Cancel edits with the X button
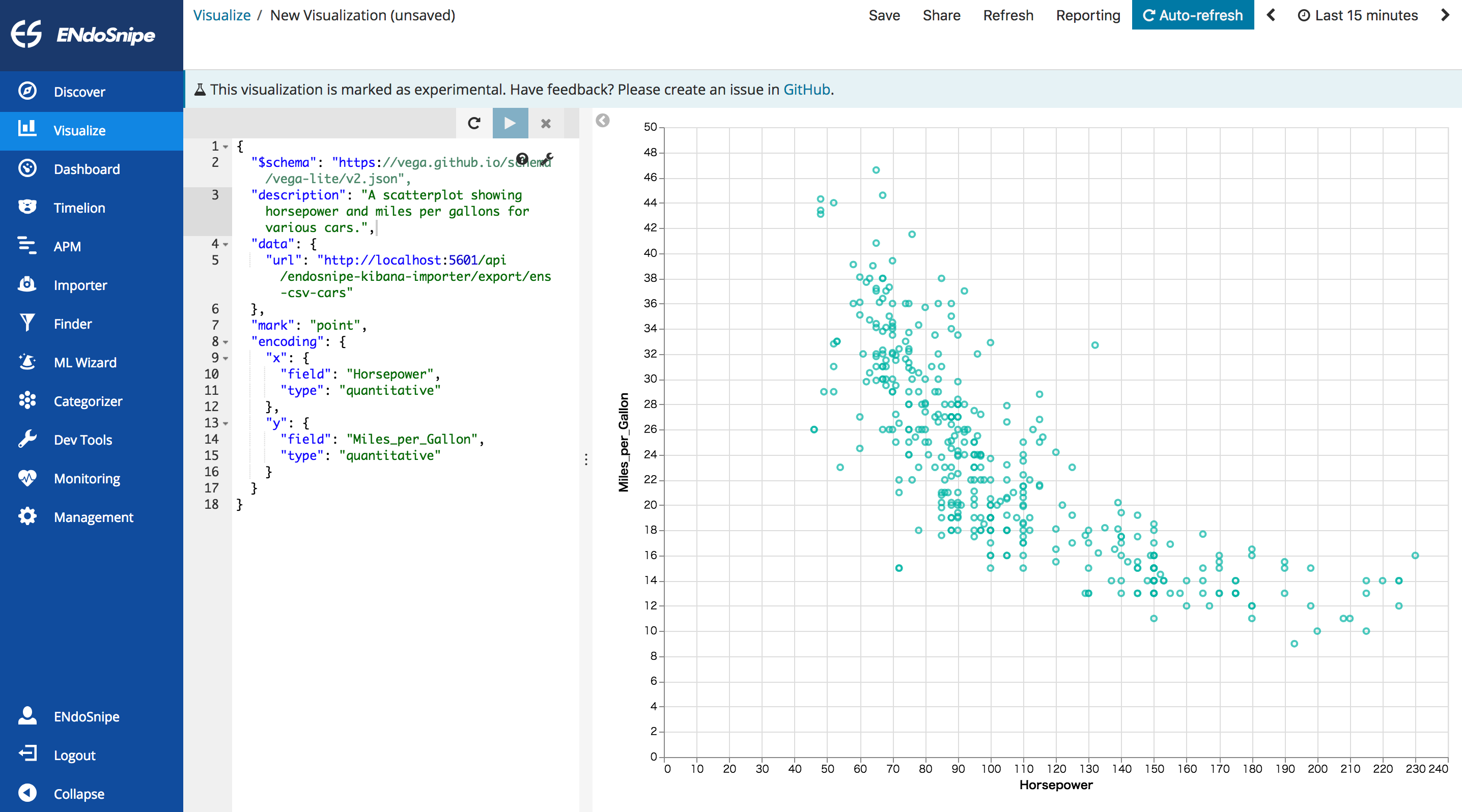 (545, 123)
